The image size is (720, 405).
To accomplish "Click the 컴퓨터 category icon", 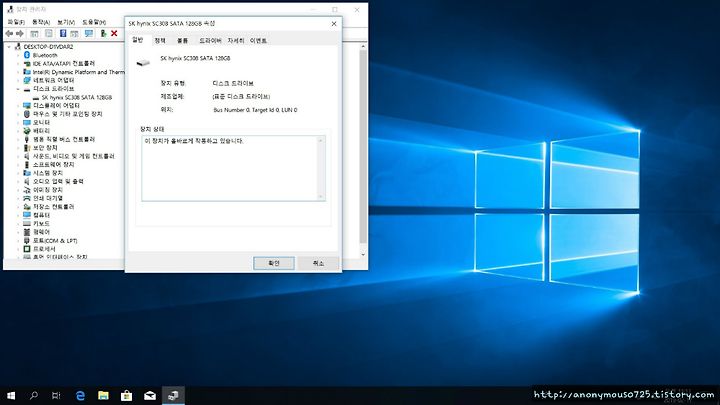I will point(27,215).
